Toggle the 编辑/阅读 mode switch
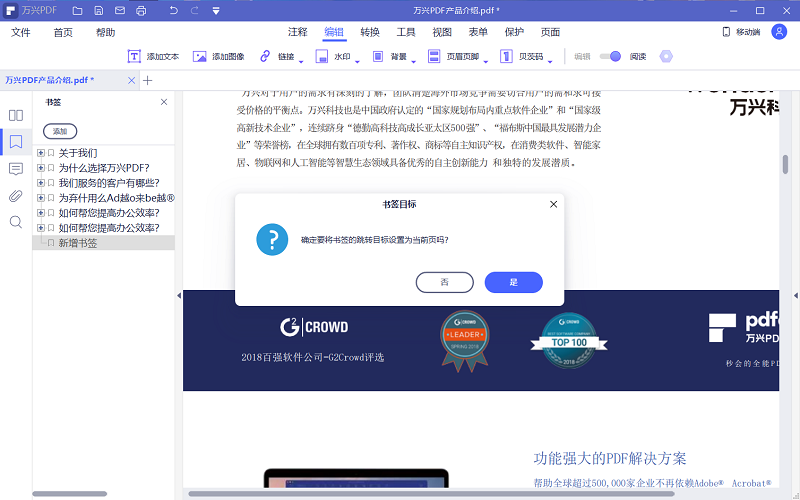Image resolution: width=800 pixels, height=500 pixels. click(610, 56)
